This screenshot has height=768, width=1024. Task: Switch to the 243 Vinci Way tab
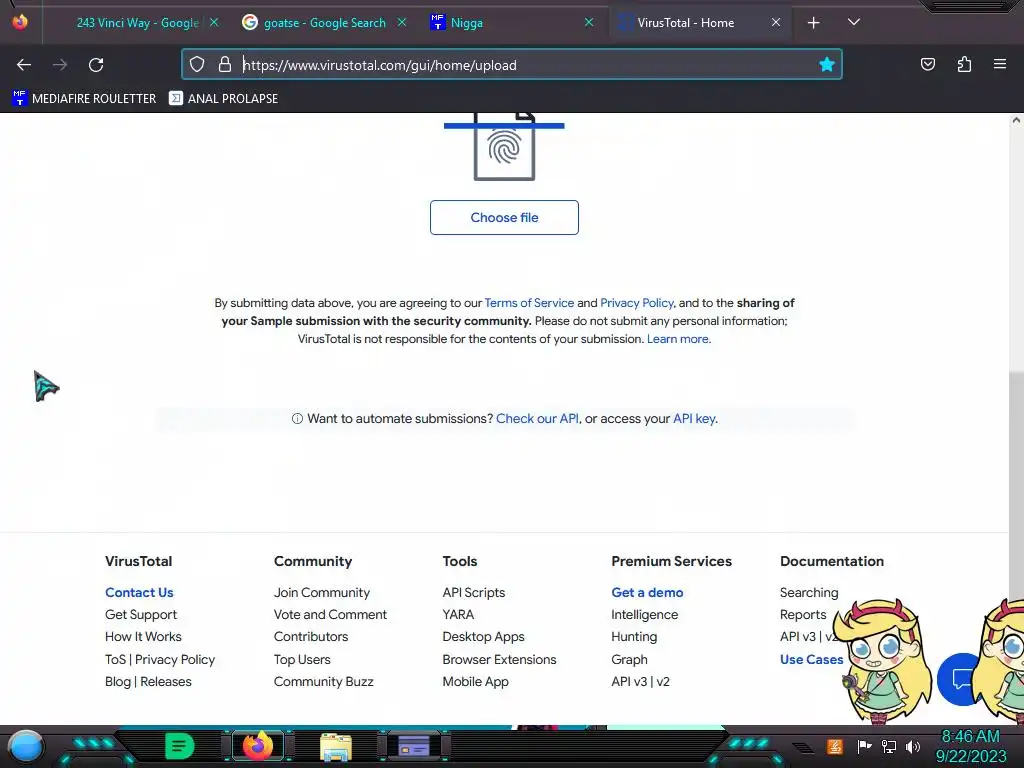137,23
